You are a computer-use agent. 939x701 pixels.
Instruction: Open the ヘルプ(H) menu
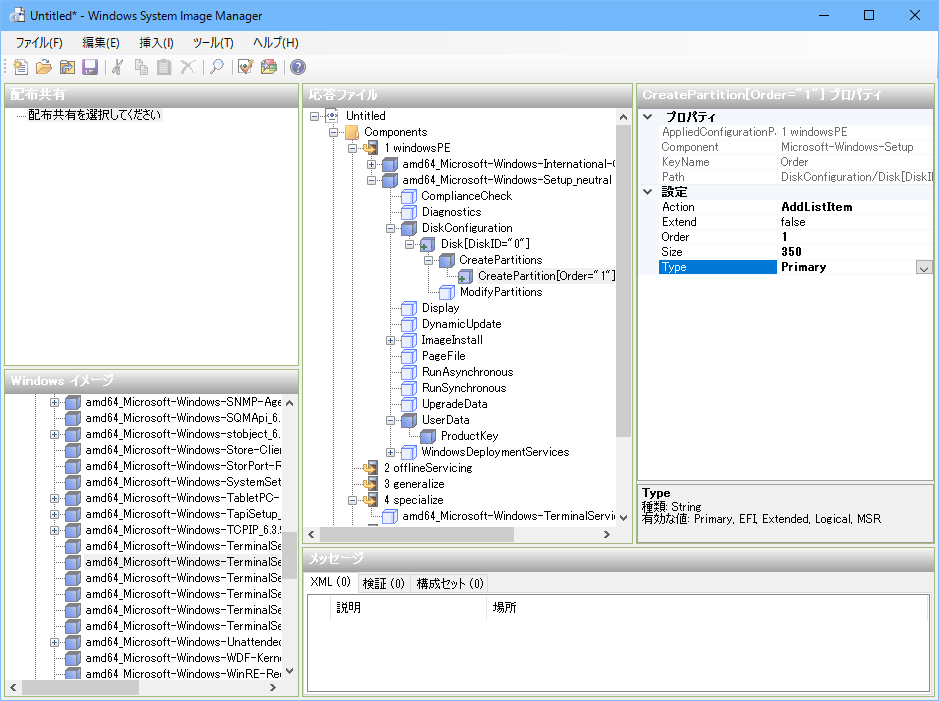(x=275, y=43)
